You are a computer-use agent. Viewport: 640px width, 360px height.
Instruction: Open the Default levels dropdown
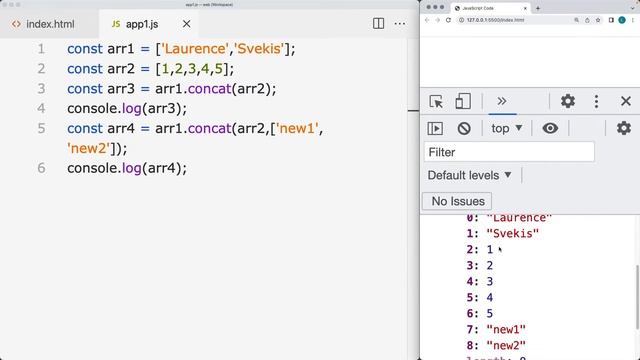(x=469, y=176)
